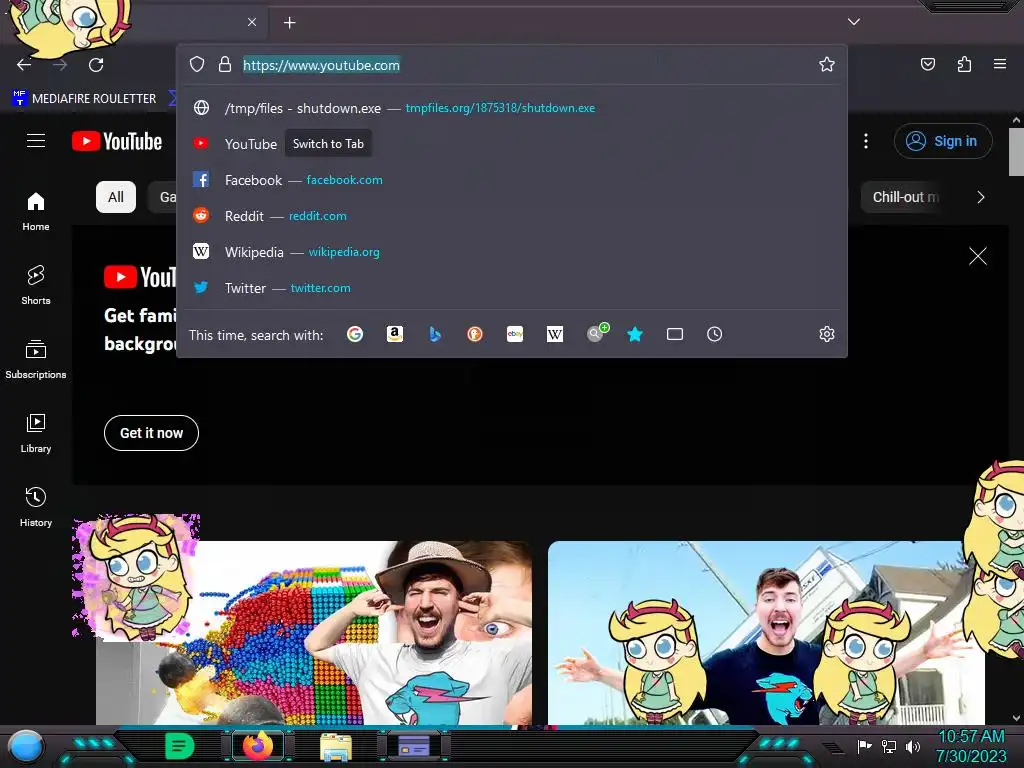
Task: Select the Reddit suggestion
Action: [512, 216]
